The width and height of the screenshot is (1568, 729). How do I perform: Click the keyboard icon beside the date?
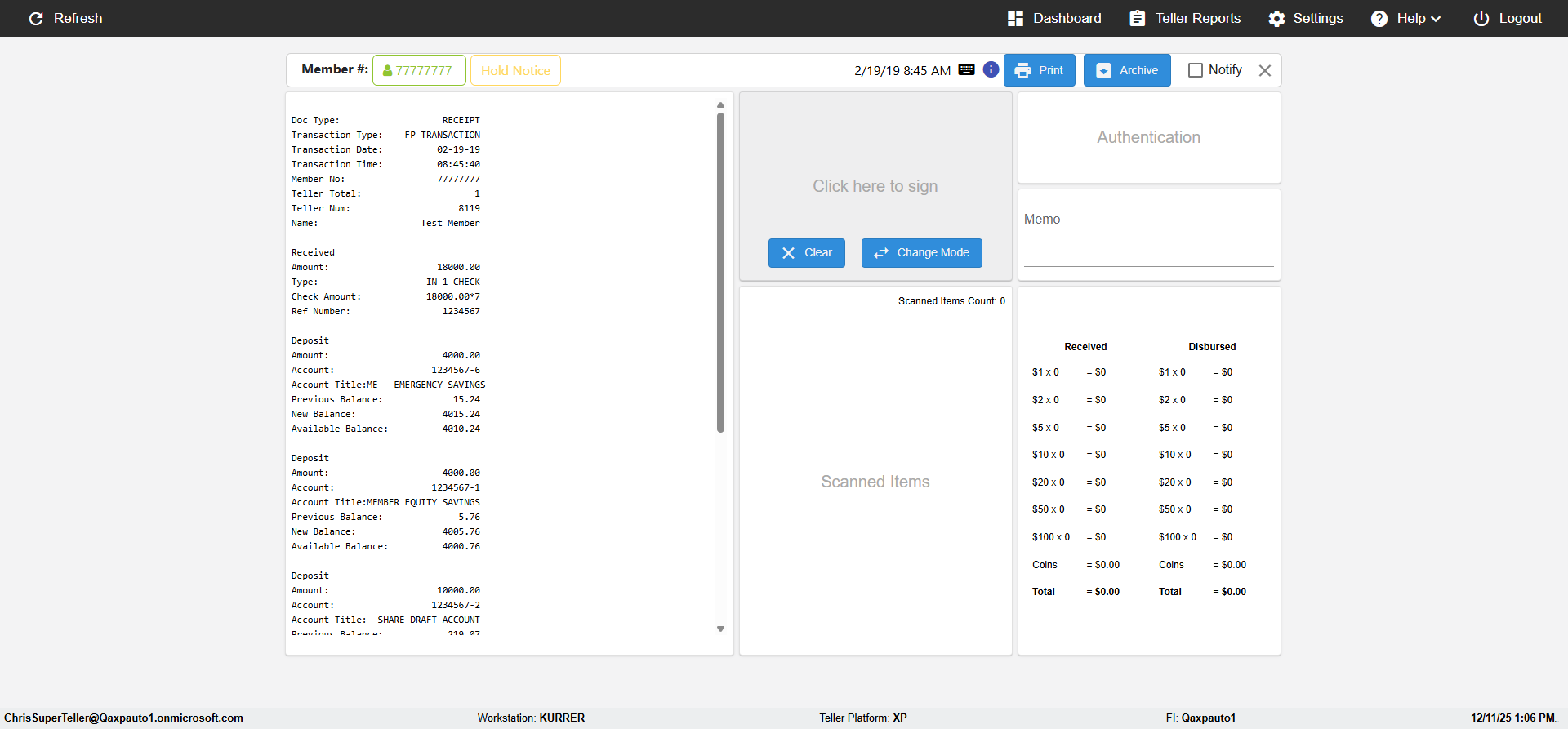[x=966, y=69]
